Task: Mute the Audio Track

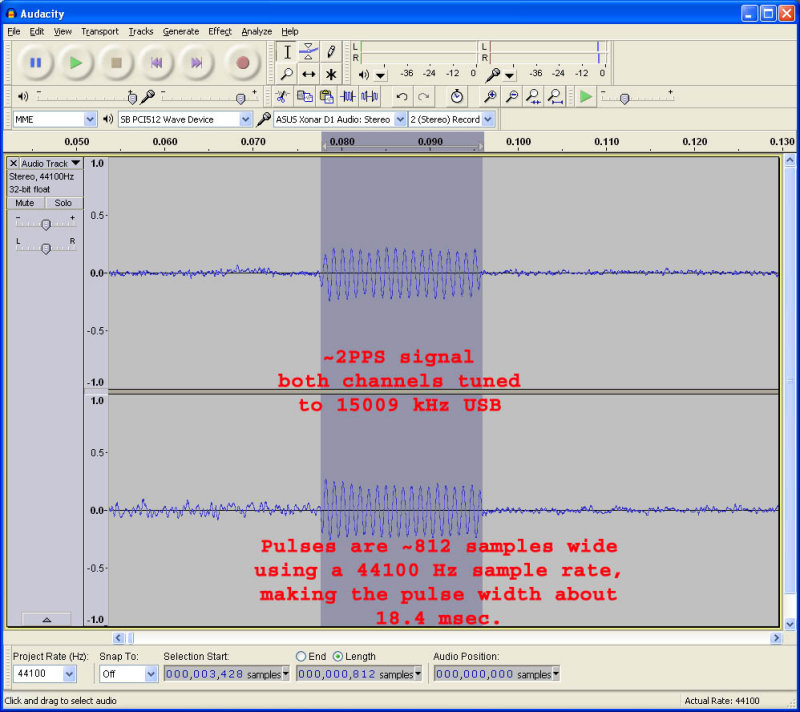Action: 25,203
